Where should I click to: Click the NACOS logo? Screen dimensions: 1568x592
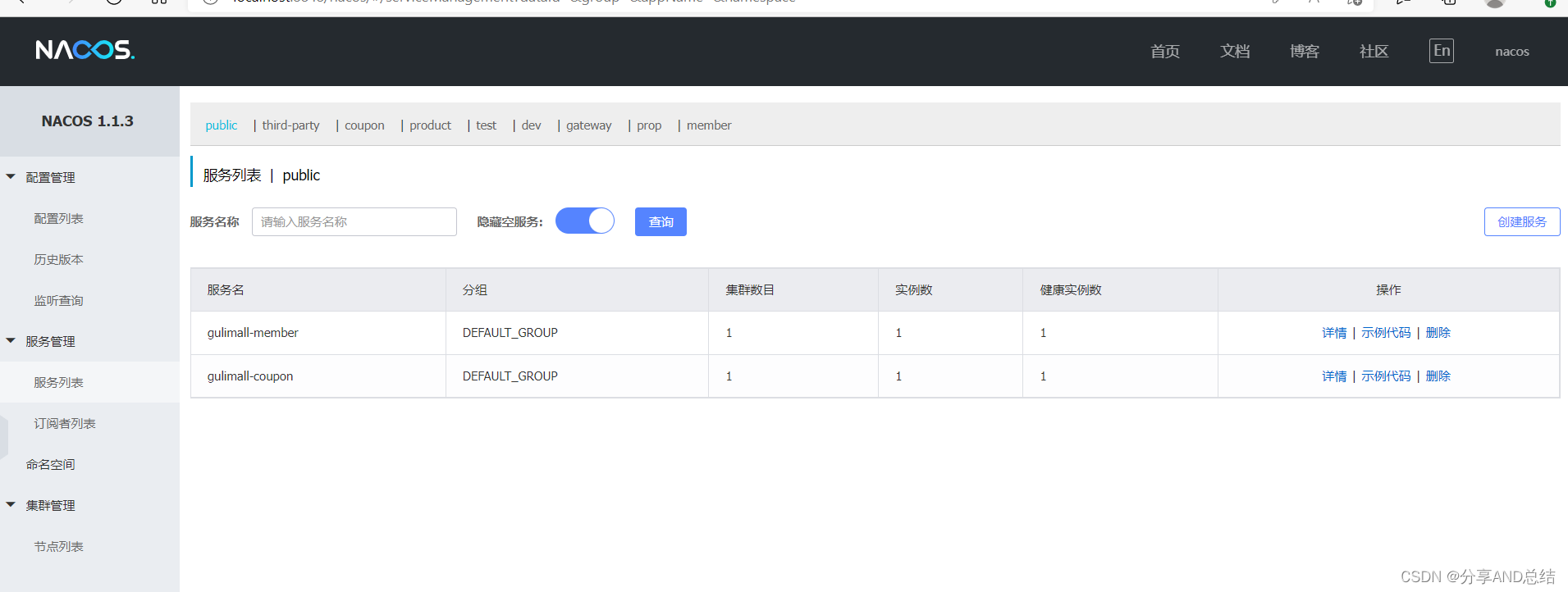(x=85, y=50)
